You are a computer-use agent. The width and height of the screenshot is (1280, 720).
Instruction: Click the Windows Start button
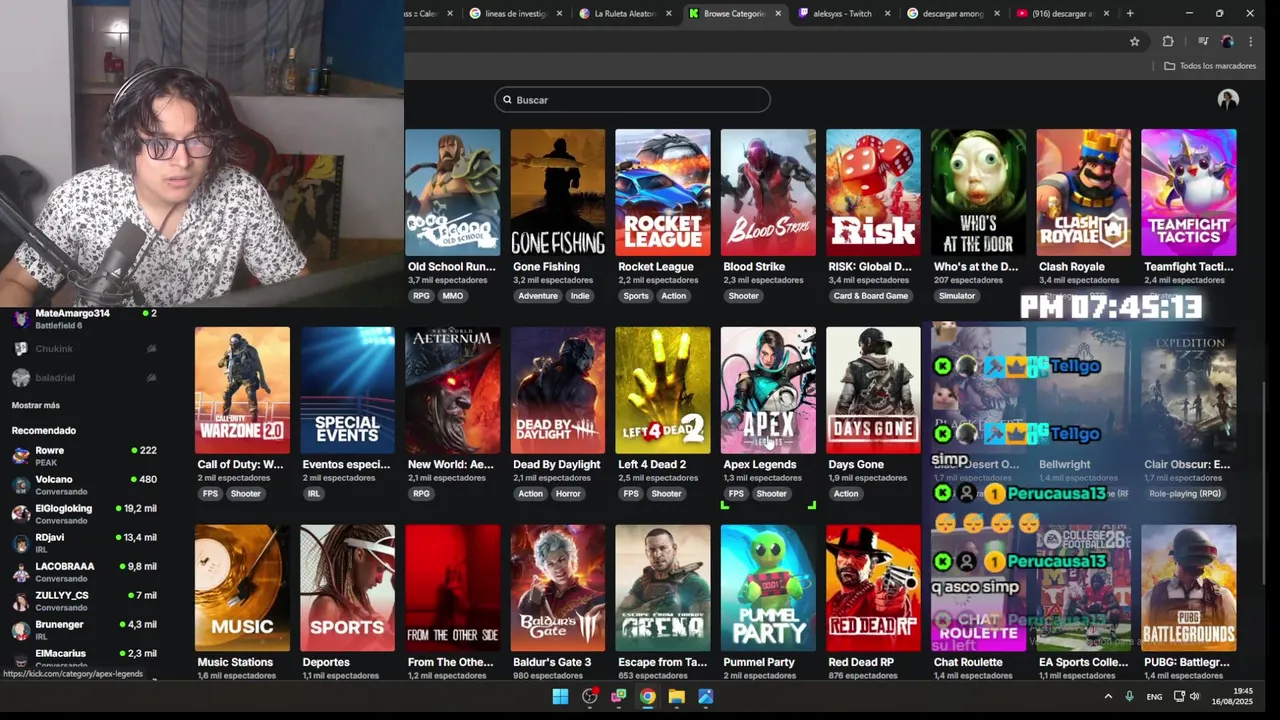click(x=560, y=697)
